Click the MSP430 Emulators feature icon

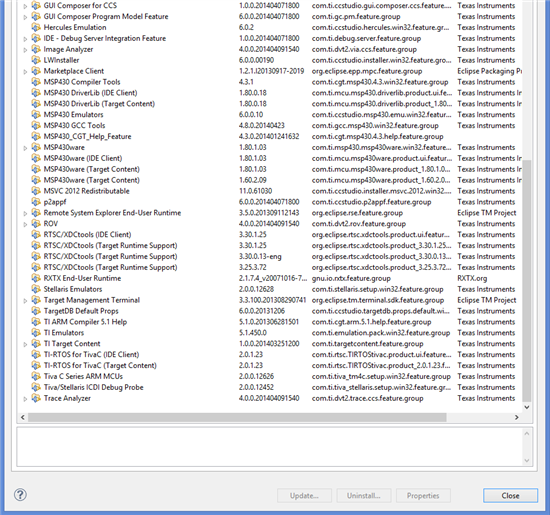pyautogui.click(x=36, y=114)
